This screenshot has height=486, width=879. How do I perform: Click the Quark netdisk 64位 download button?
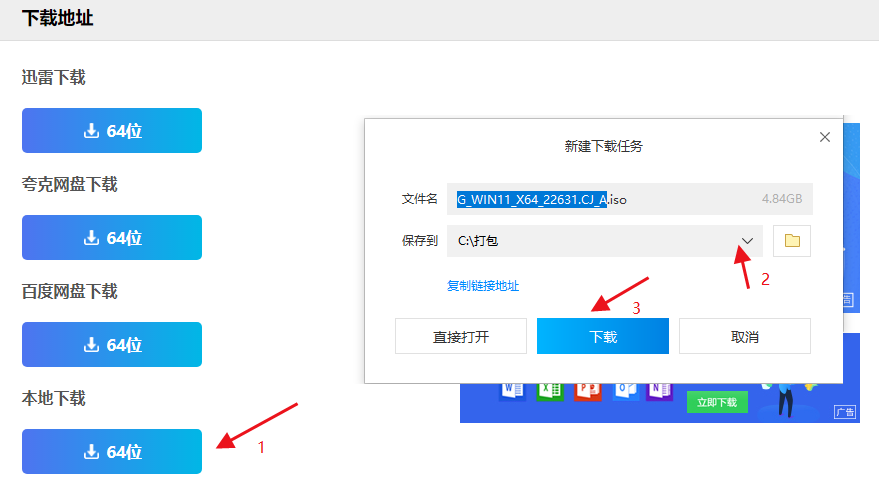click(112, 238)
